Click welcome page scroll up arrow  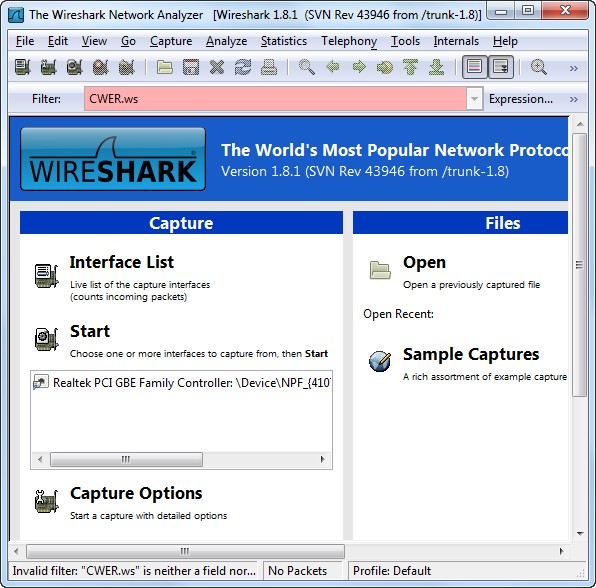[580, 124]
